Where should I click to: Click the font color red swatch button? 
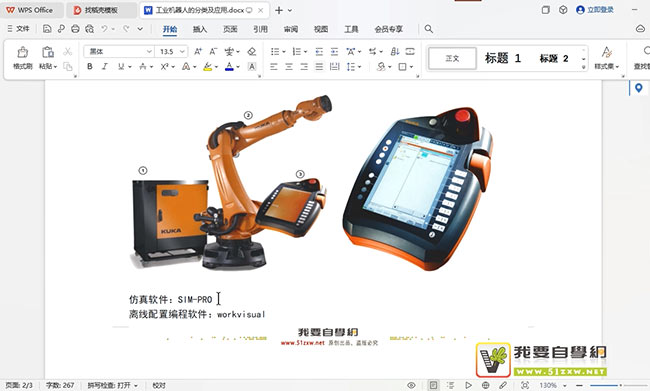pyautogui.click(x=229, y=66)
